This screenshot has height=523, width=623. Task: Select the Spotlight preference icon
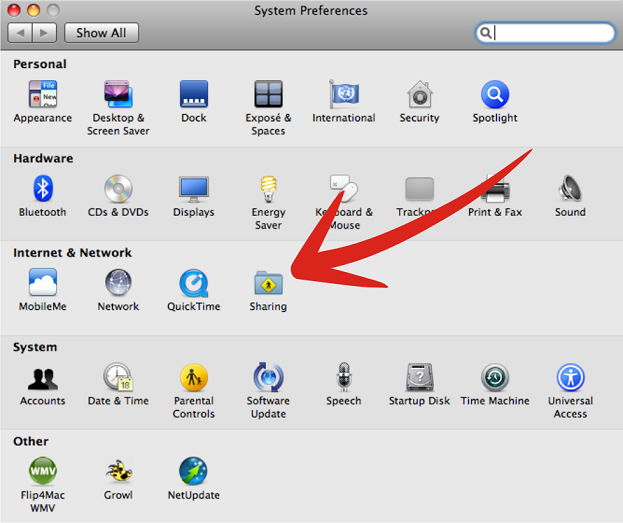494,95
